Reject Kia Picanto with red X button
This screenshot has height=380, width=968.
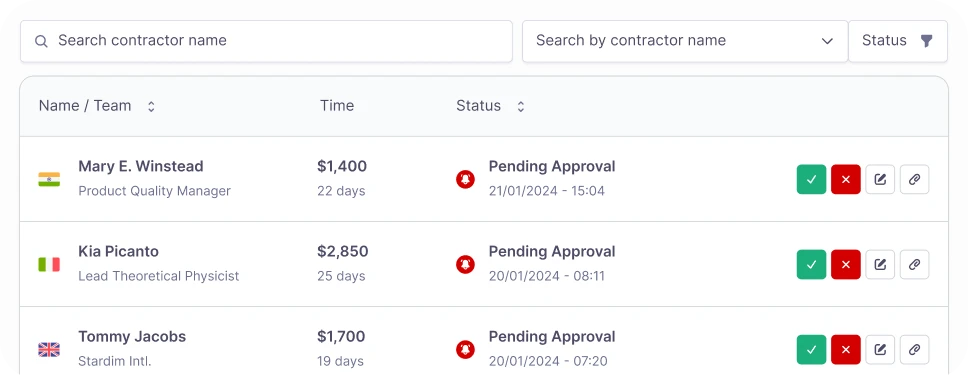coord(846,265)
